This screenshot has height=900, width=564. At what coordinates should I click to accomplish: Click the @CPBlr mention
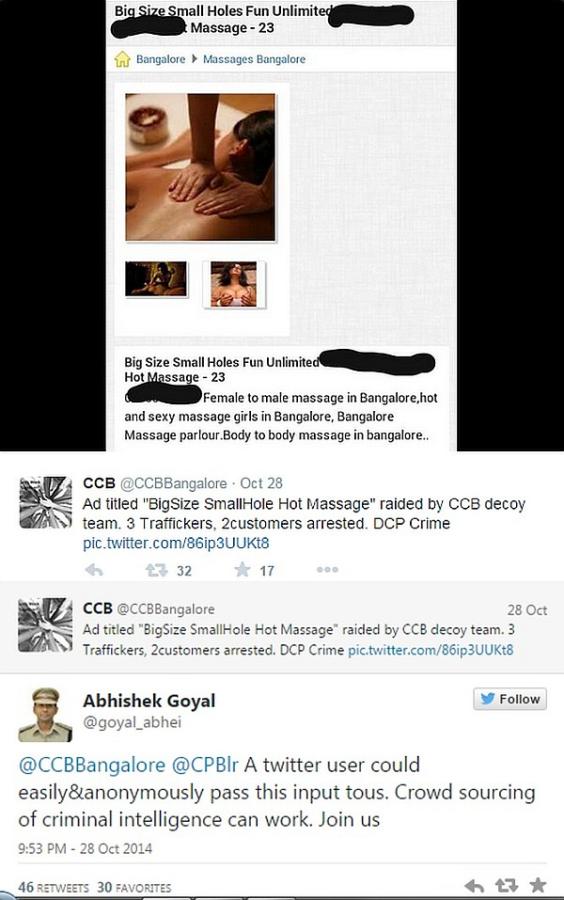tap(205, 765)
